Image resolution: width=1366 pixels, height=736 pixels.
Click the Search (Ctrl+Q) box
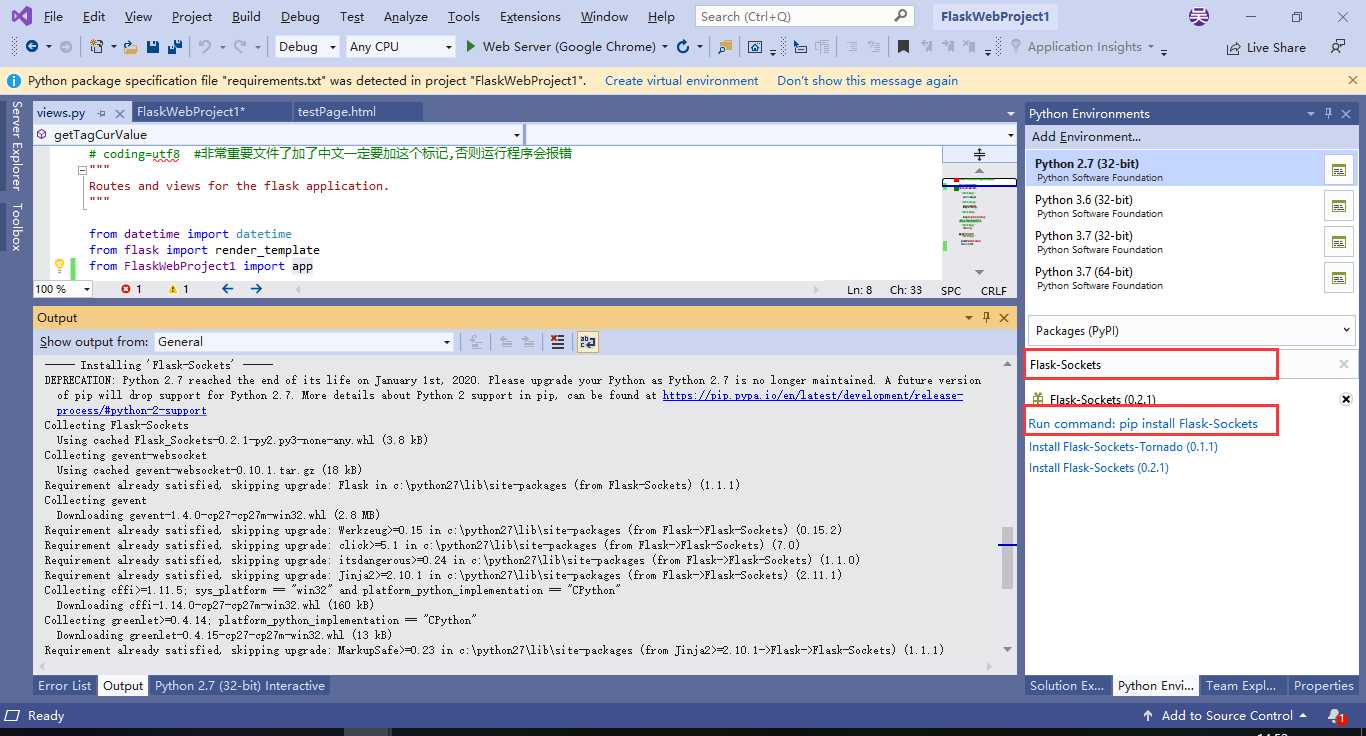tap(805, 16)
